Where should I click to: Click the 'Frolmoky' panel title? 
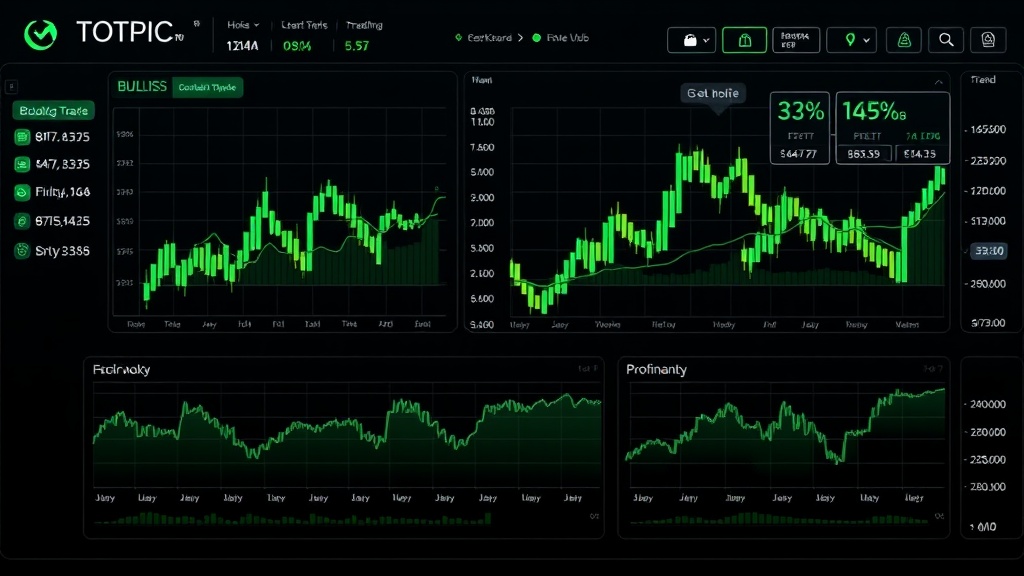click(121, 370)
